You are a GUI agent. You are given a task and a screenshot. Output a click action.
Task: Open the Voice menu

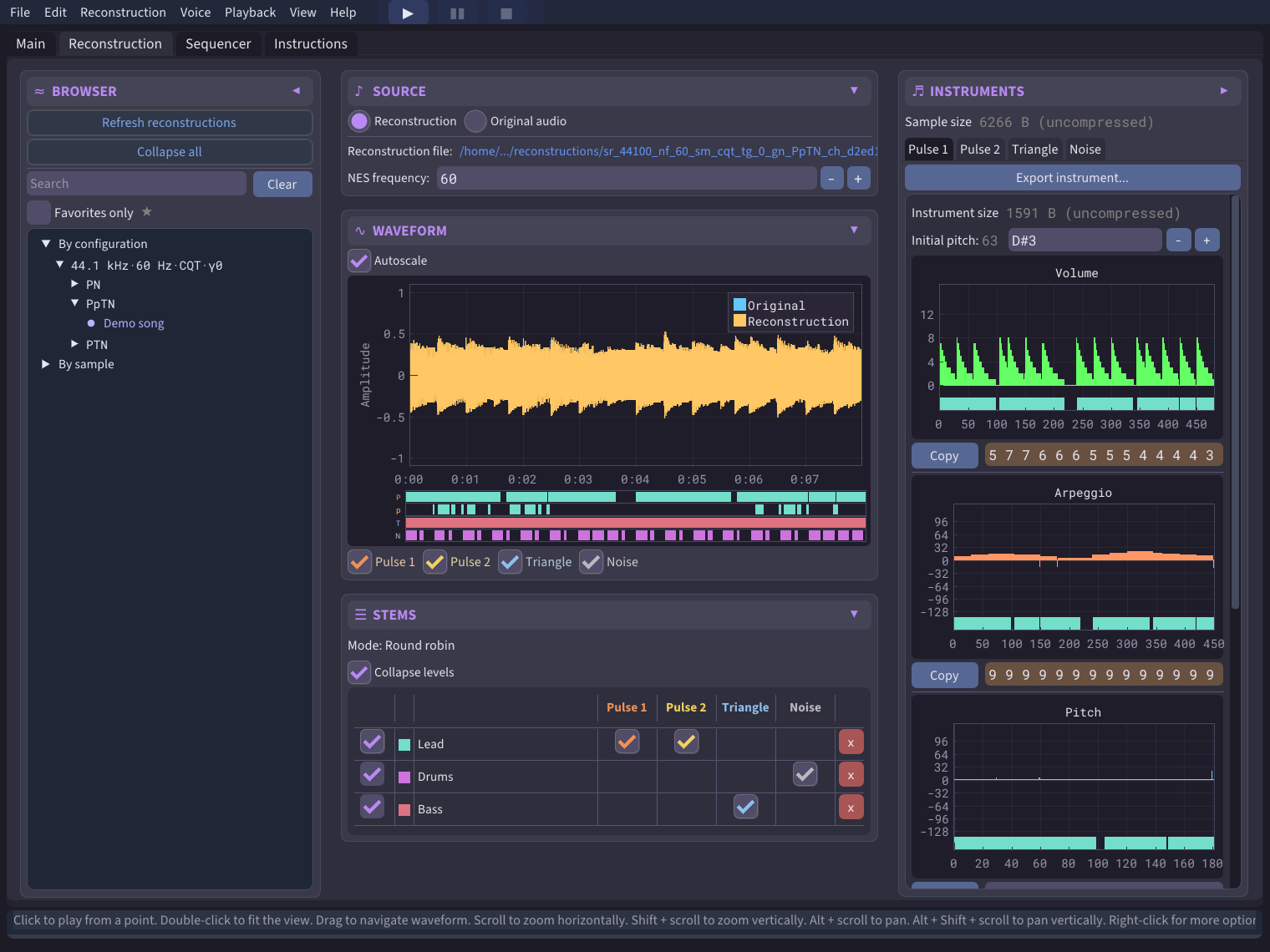[x=196, y=13]
